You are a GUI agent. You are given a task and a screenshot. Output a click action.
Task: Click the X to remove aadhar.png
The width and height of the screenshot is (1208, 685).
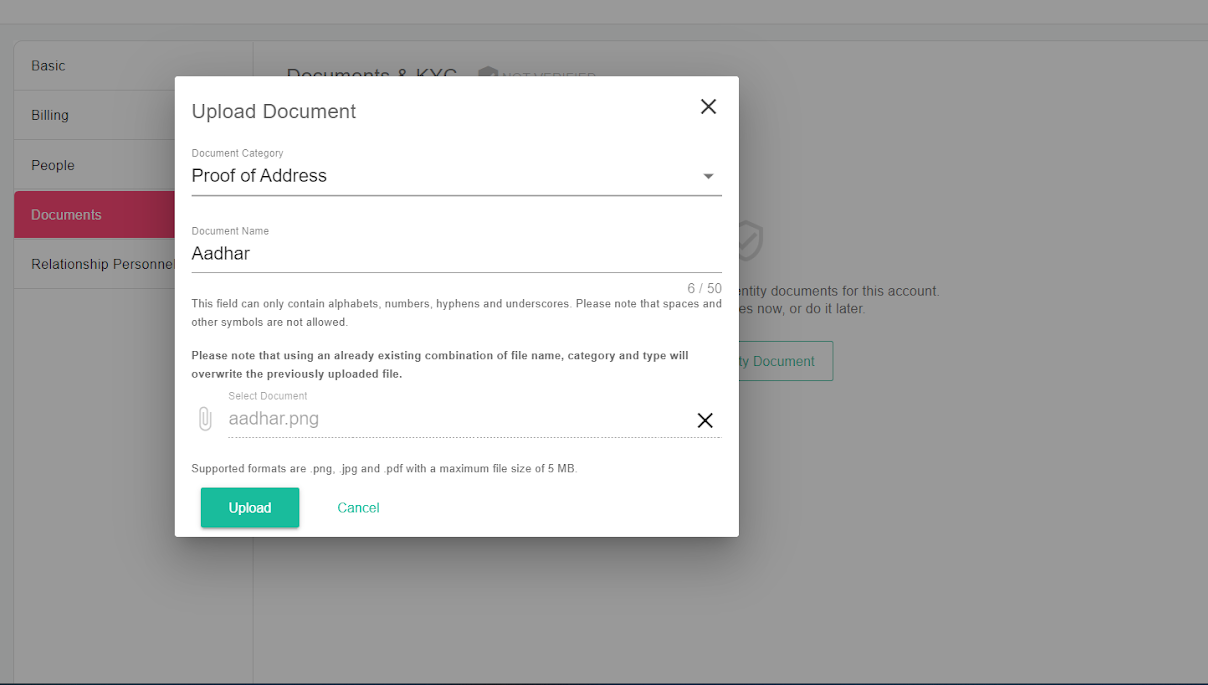point(705,420)
